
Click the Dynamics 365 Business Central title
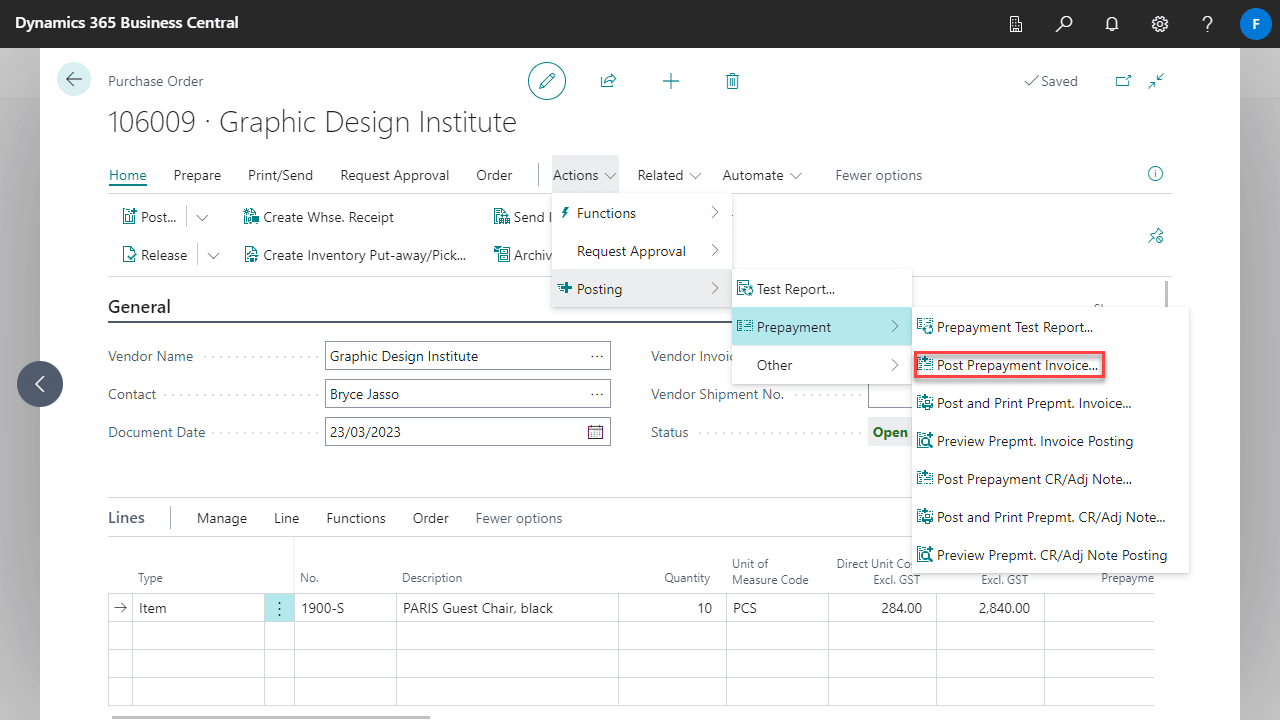coord(126,23)
